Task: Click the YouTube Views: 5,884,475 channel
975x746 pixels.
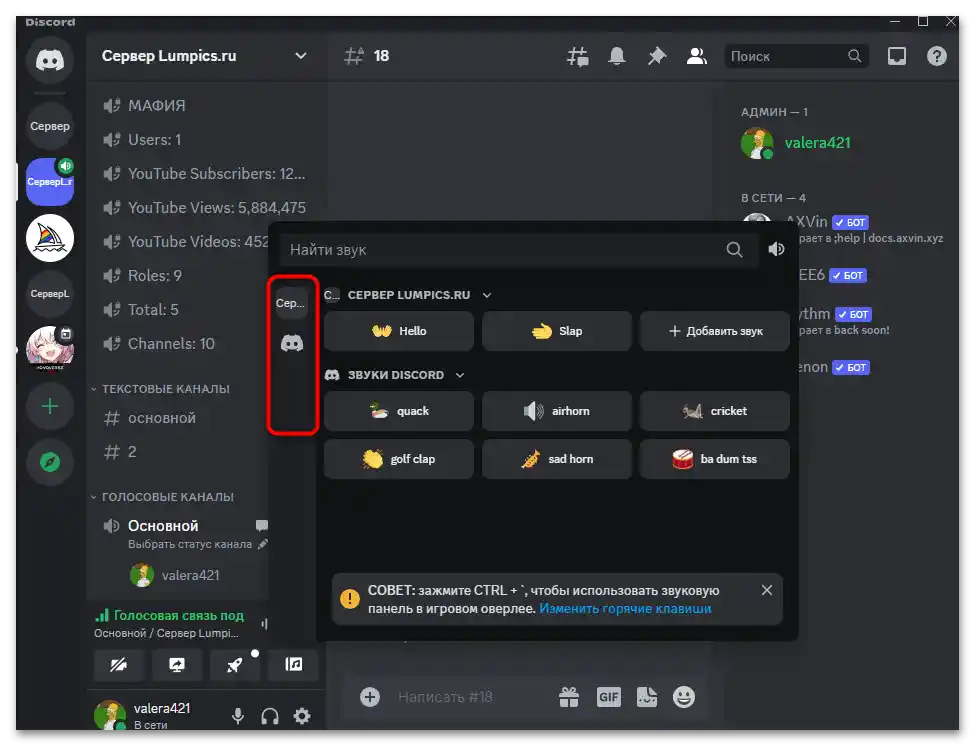Action: pyautogui.click(x=205, y=208)
